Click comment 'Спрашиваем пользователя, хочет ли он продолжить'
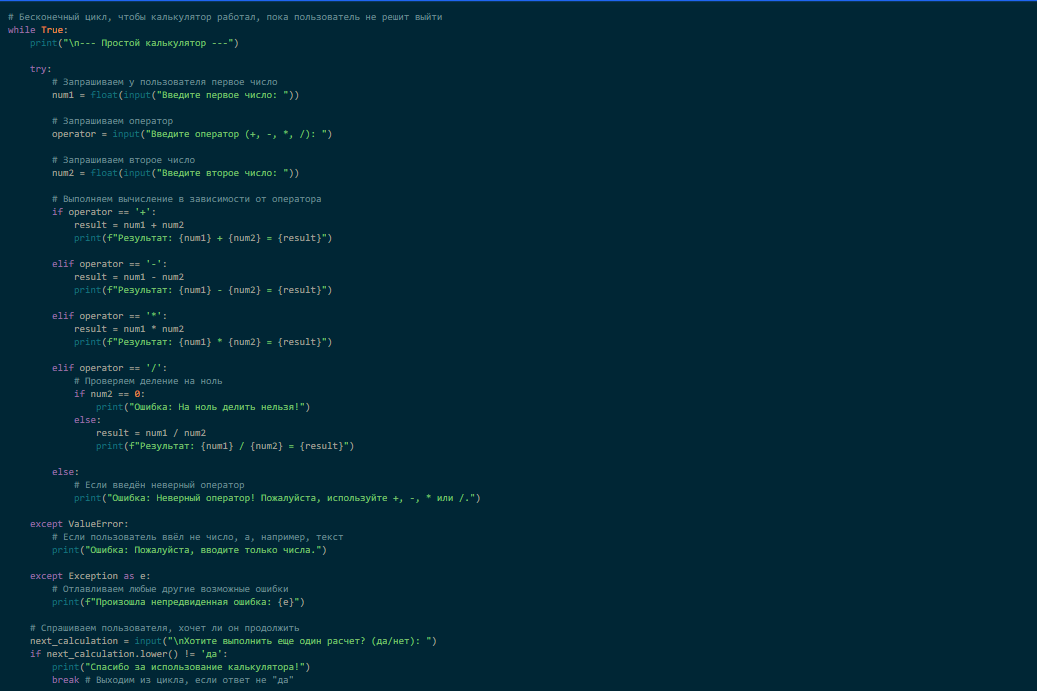The image size is (1037, 691). pyautogui.click(x=165, y=628)
